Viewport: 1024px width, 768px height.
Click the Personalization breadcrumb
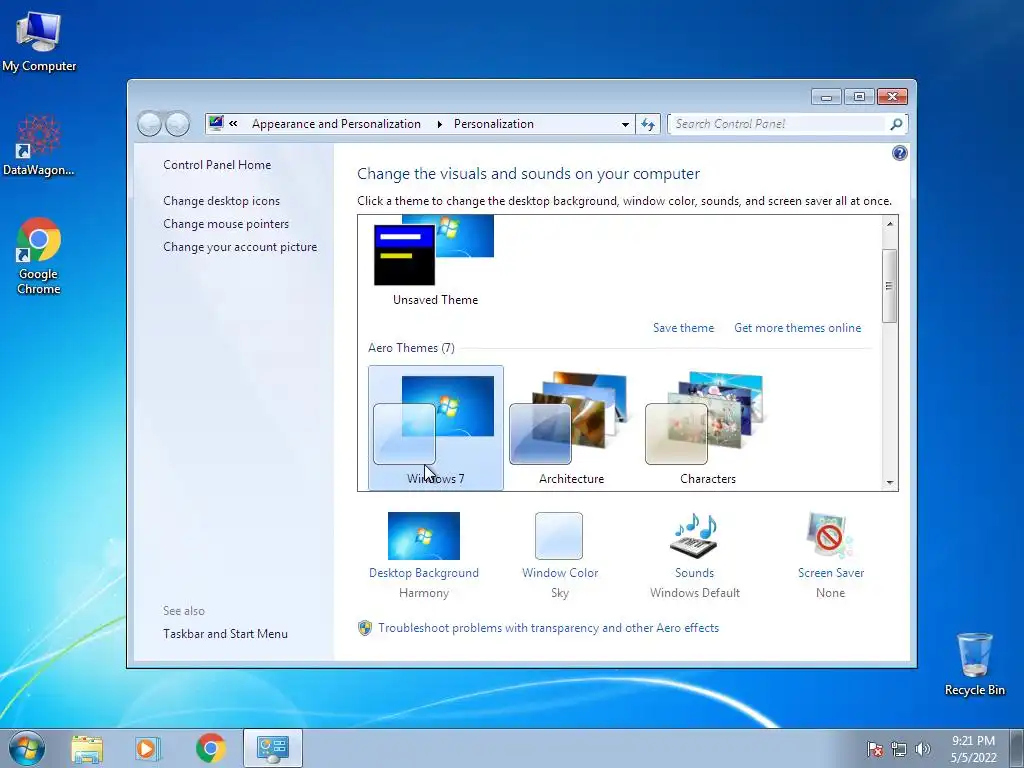point(494,124)
